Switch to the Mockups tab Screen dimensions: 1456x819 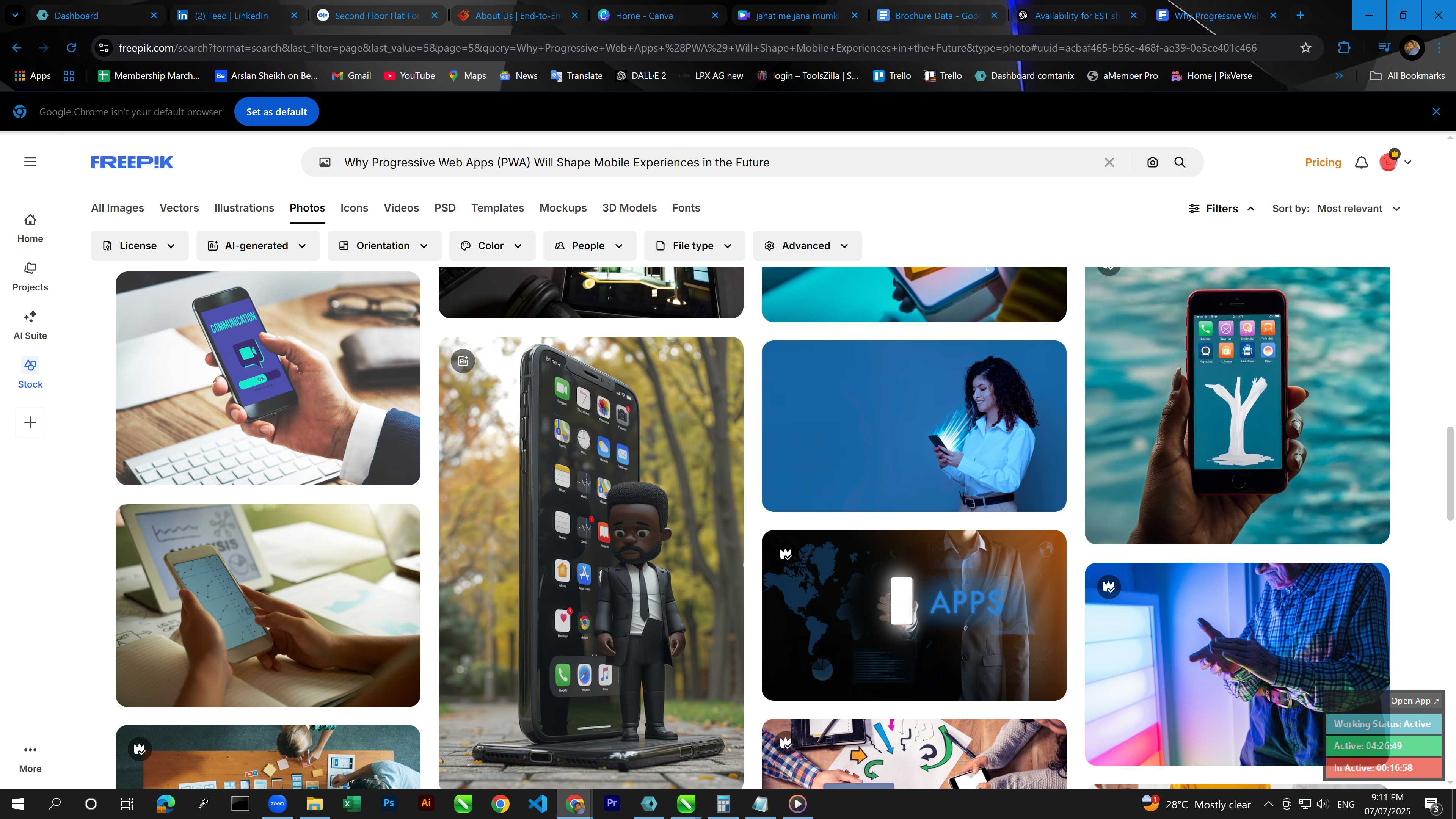click(x=563, y=208)
